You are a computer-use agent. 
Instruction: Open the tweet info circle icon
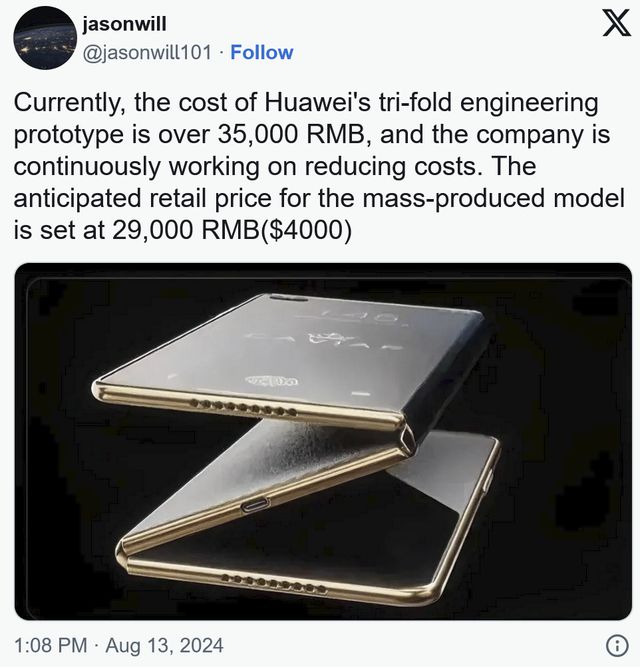click(x=616, y=646)
